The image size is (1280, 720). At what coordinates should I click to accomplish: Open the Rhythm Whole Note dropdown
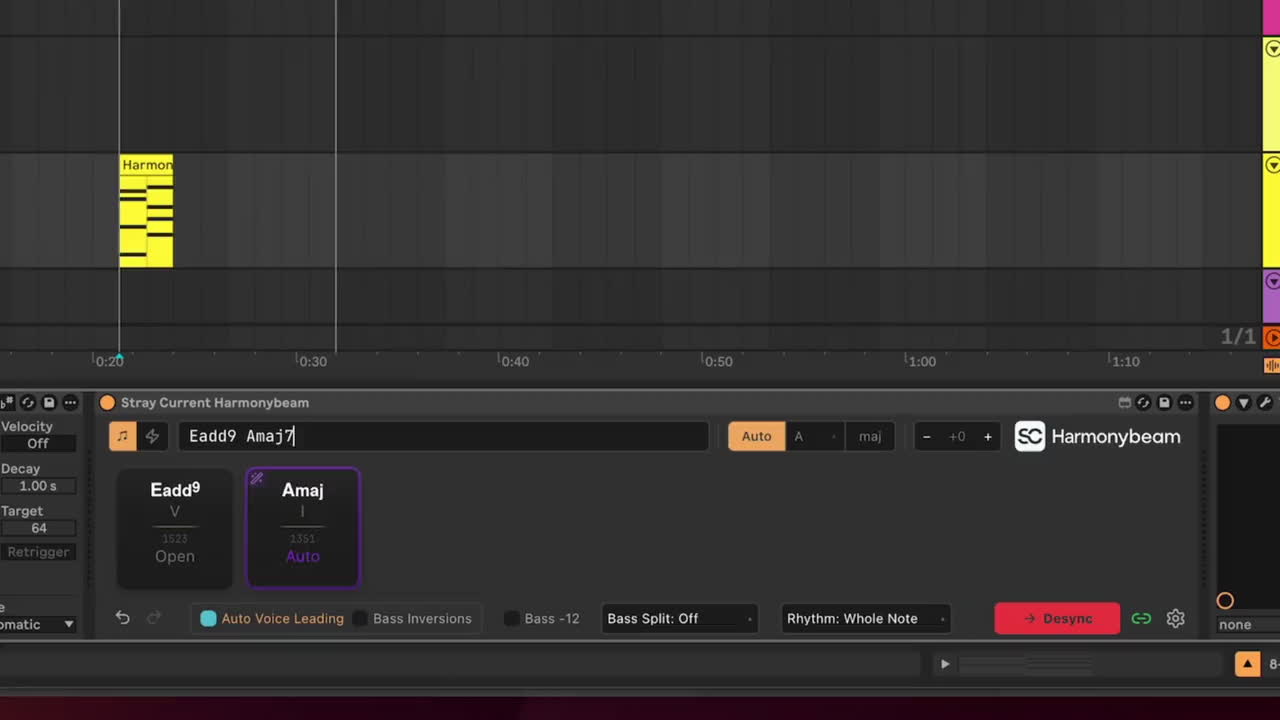(x=866, y=618)
